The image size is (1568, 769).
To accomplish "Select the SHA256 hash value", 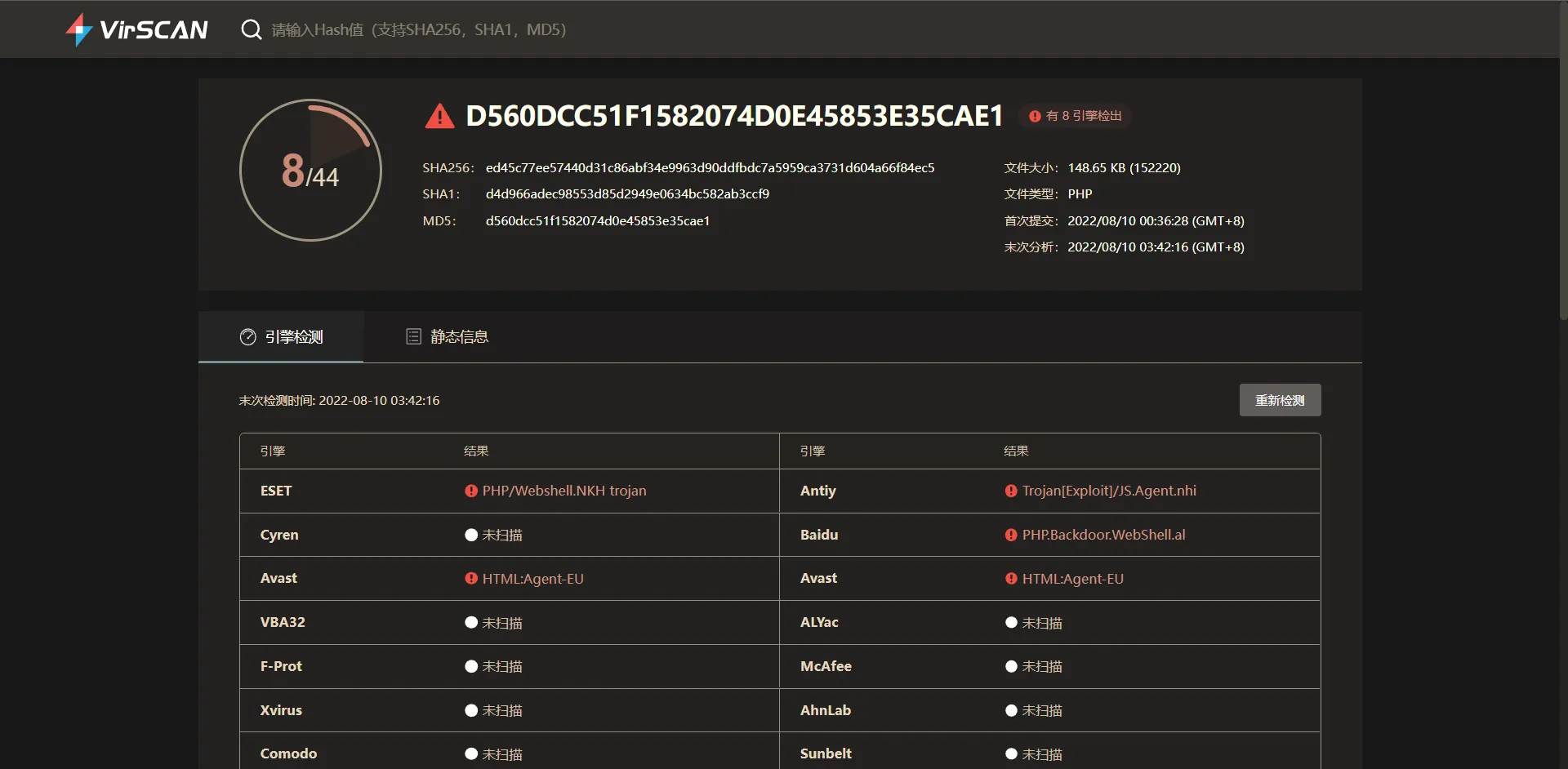I will (x=710, y=167).
